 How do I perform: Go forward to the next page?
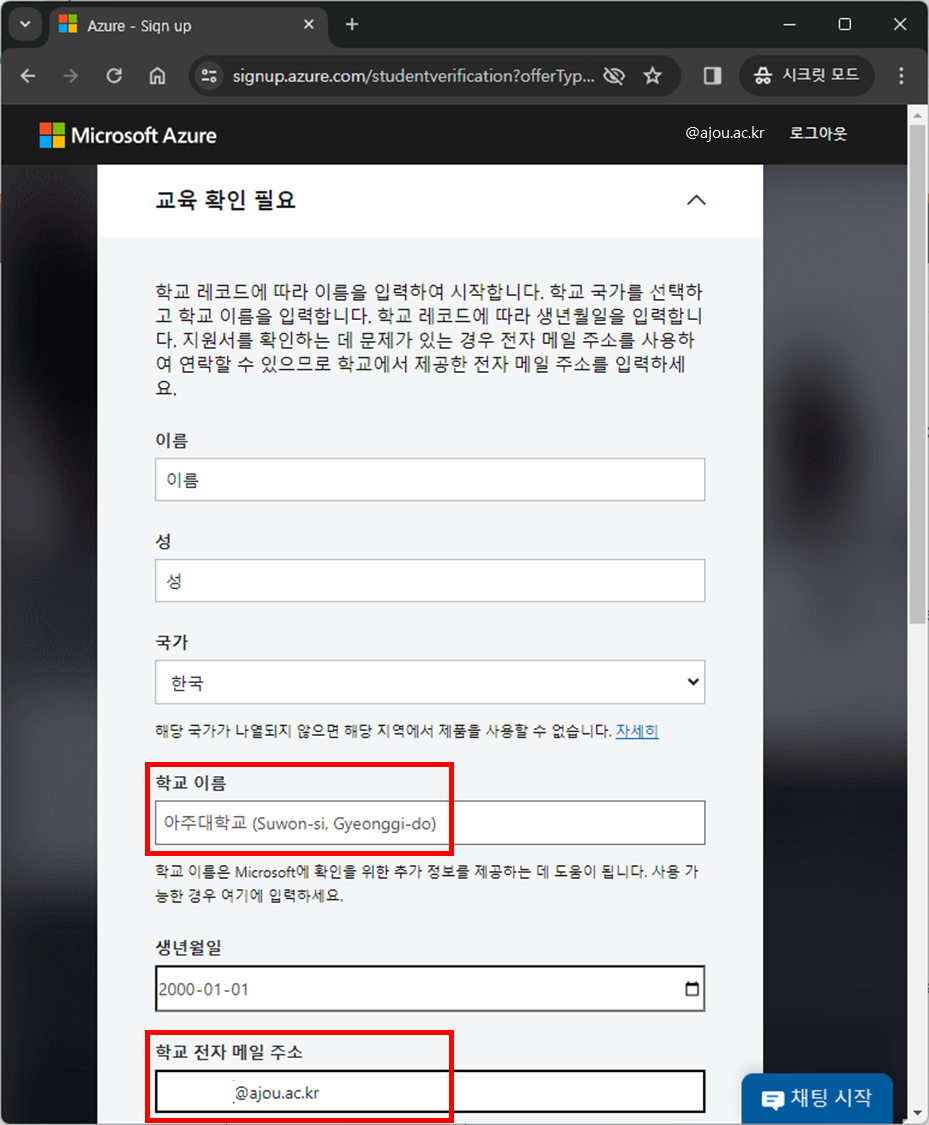click(70, 76)
